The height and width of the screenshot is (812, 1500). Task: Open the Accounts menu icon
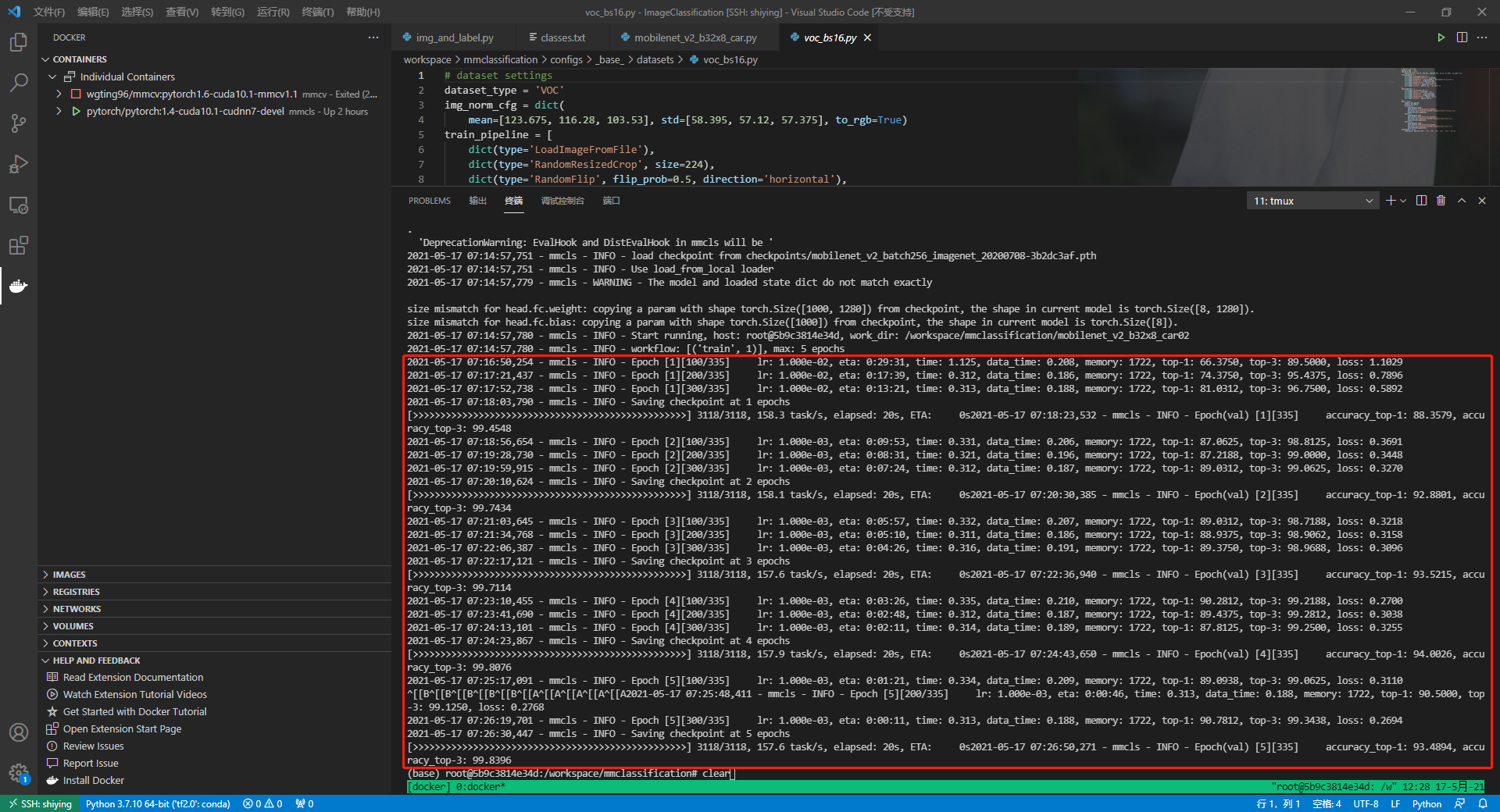point(19,732)
